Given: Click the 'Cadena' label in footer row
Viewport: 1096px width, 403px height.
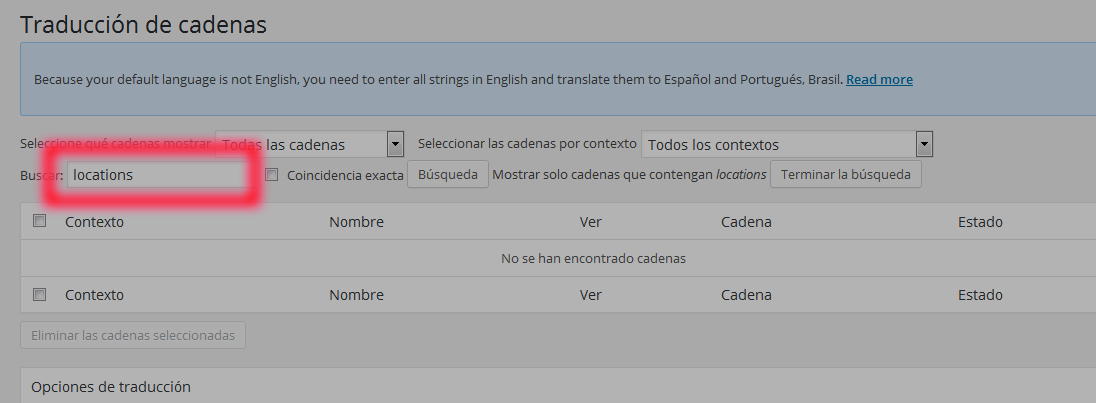Looking at the screenshot, I should tap(747, 295).
